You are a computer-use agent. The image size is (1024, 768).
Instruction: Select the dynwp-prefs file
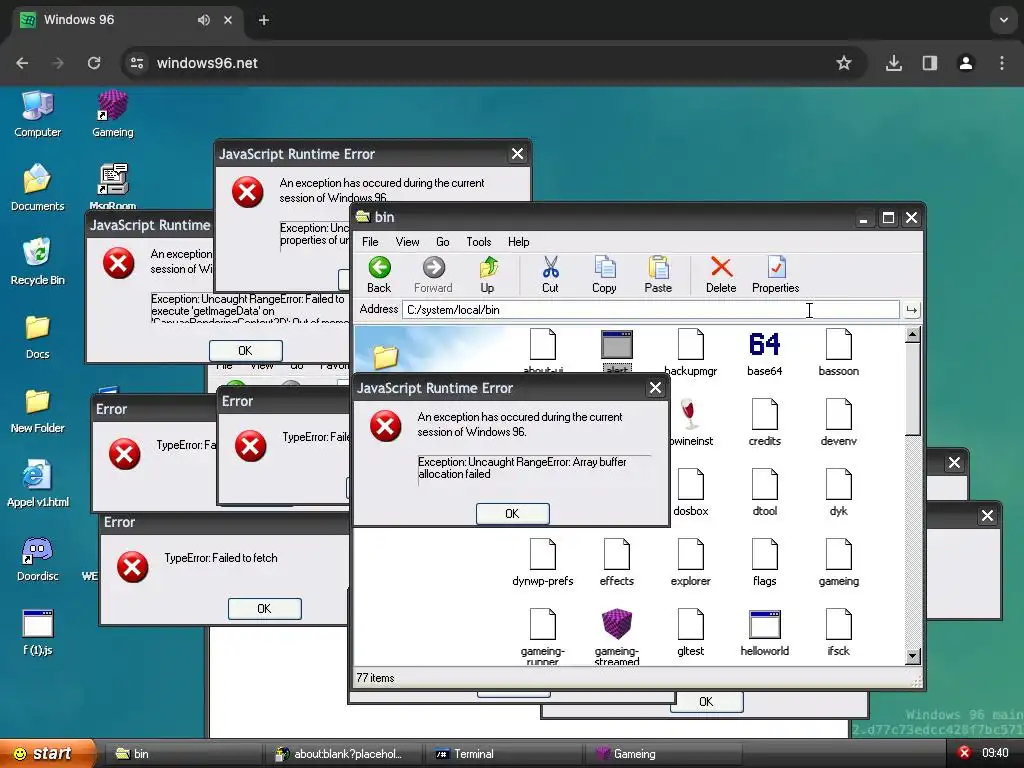click(x=543, y=562)
